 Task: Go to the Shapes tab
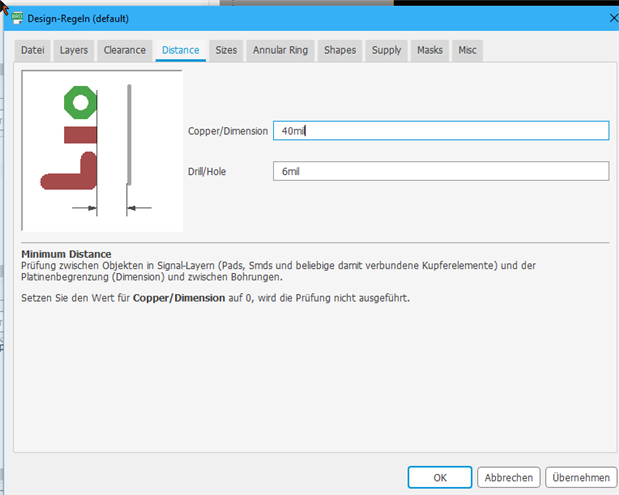[x=340, y=50]
